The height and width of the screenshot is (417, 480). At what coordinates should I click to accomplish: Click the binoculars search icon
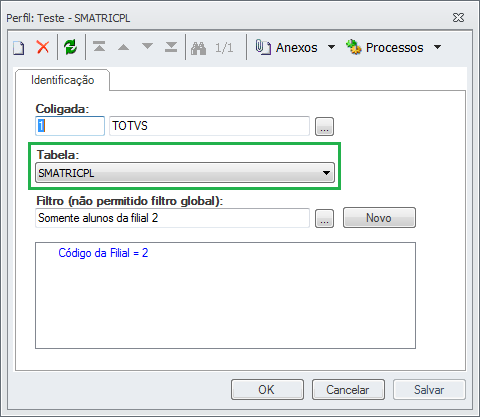[198, 48]
